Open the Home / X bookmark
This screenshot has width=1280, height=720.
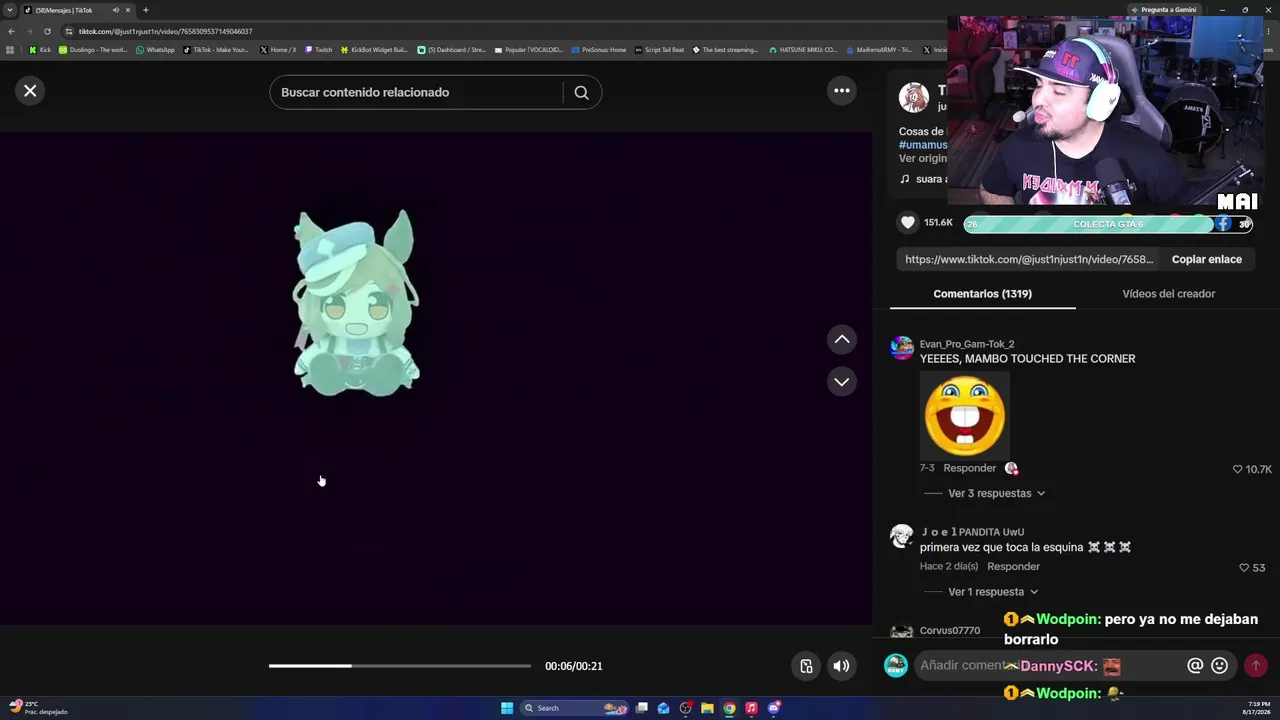pyautogui.click(x=278, y=50)
